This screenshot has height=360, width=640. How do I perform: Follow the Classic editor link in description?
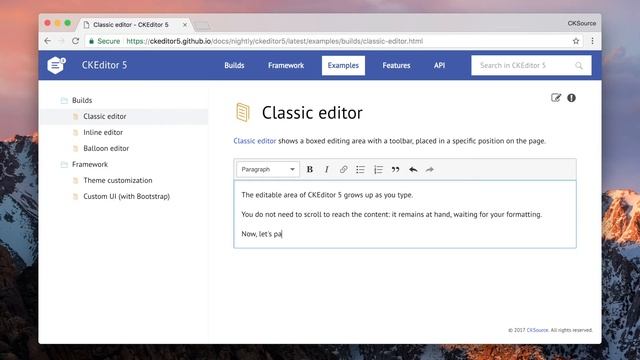[x=255, y=141]
